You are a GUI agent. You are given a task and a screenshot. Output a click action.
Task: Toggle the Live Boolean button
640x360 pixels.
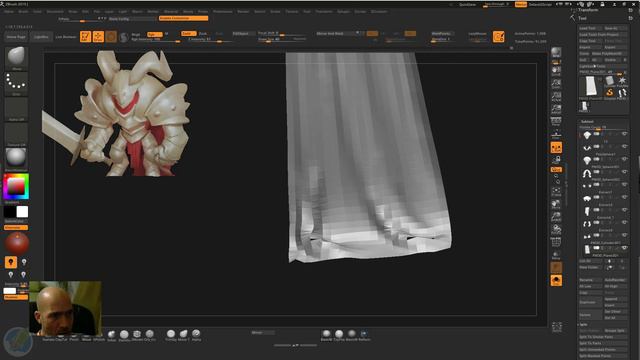click(x=66, y=37)
